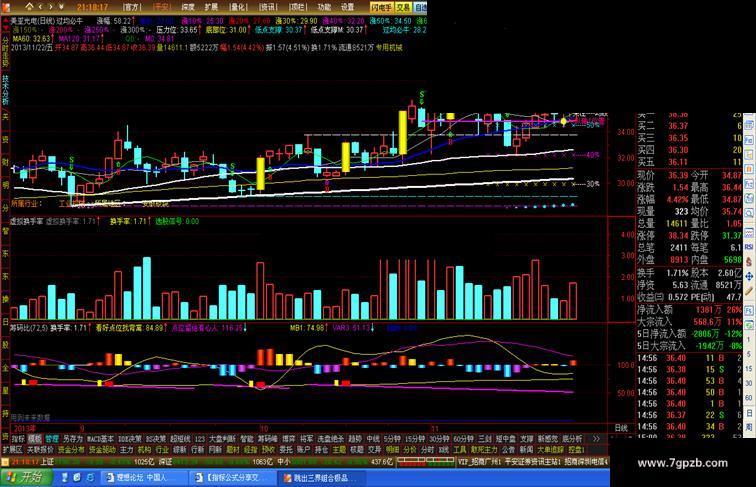Open the 平安 menu

162,7
